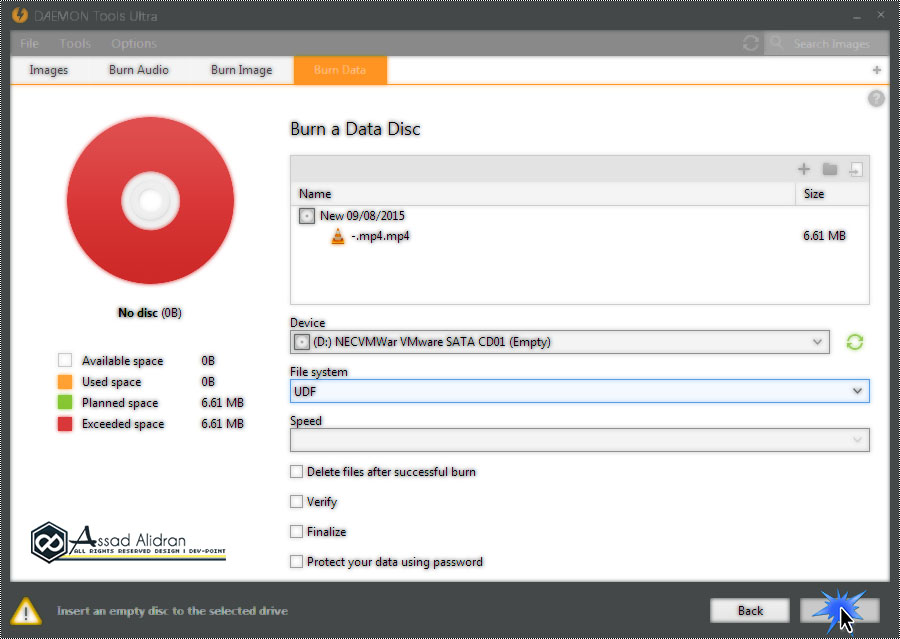This screenshot has height=639, width=900.
Task: Click the Back button
Action: (x=750, y=611)
